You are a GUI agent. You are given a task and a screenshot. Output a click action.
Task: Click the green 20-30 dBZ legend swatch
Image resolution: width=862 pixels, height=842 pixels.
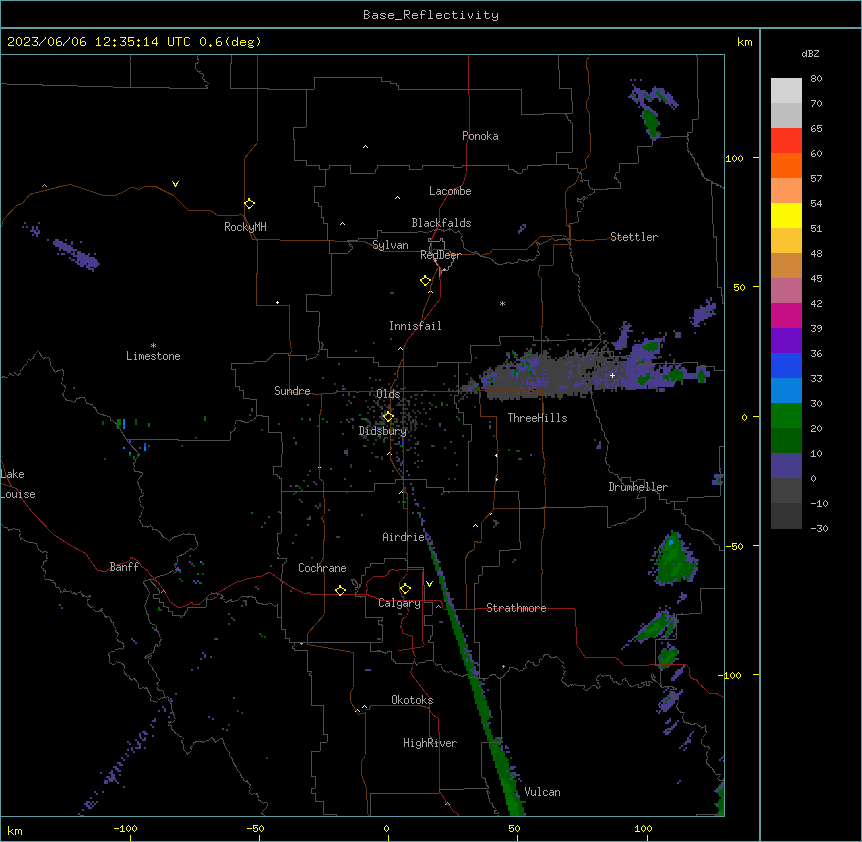pyautogui.click(x=786, y=416)
